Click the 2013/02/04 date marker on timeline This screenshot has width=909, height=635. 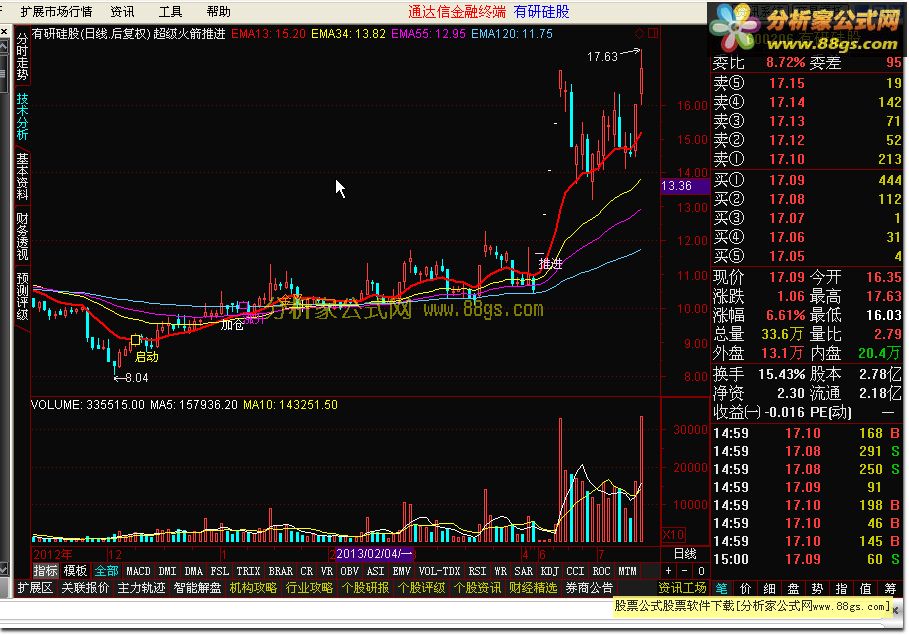pyautogui.click(x=374, y=553)
